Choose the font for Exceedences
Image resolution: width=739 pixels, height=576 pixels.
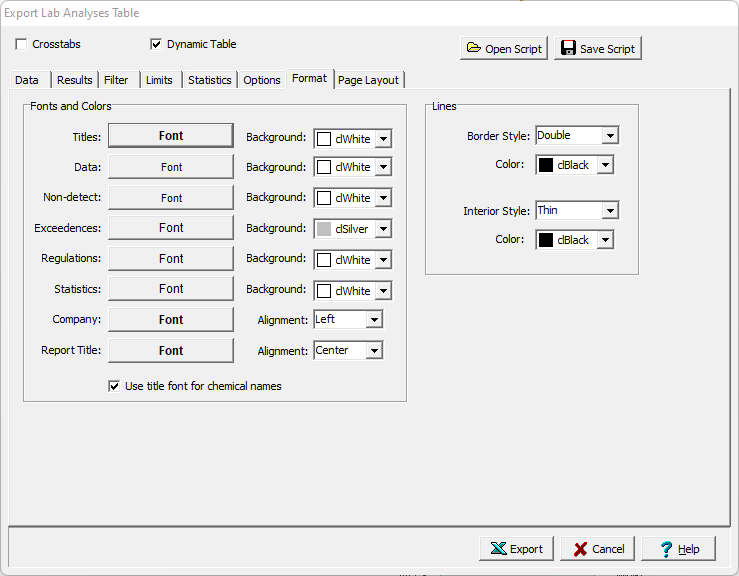click(171, 228)
